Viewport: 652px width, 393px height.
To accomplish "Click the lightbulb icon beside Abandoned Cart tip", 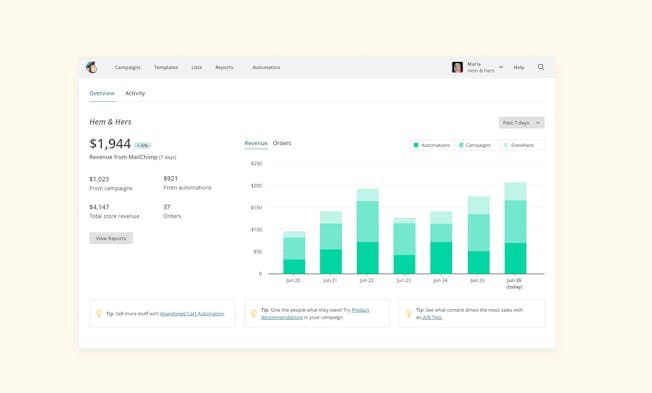I will point(99,313).
